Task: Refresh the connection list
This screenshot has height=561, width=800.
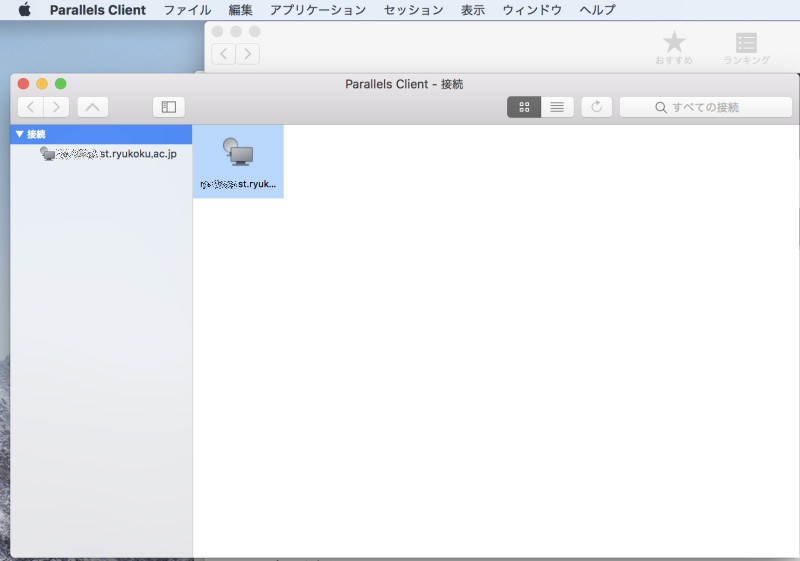Action: pyautogui.click(x=596, y=107)
